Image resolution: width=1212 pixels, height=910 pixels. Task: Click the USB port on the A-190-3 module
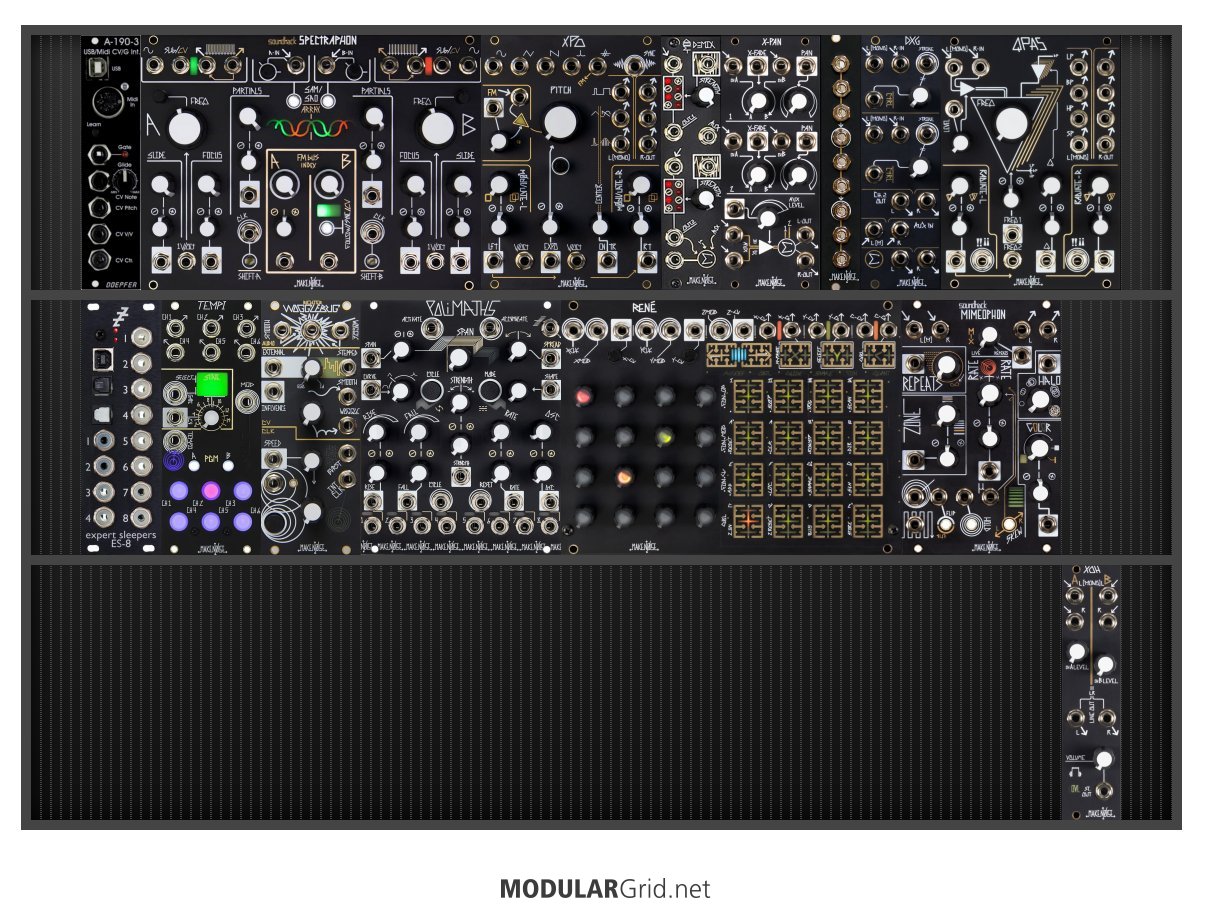(98, 66)
